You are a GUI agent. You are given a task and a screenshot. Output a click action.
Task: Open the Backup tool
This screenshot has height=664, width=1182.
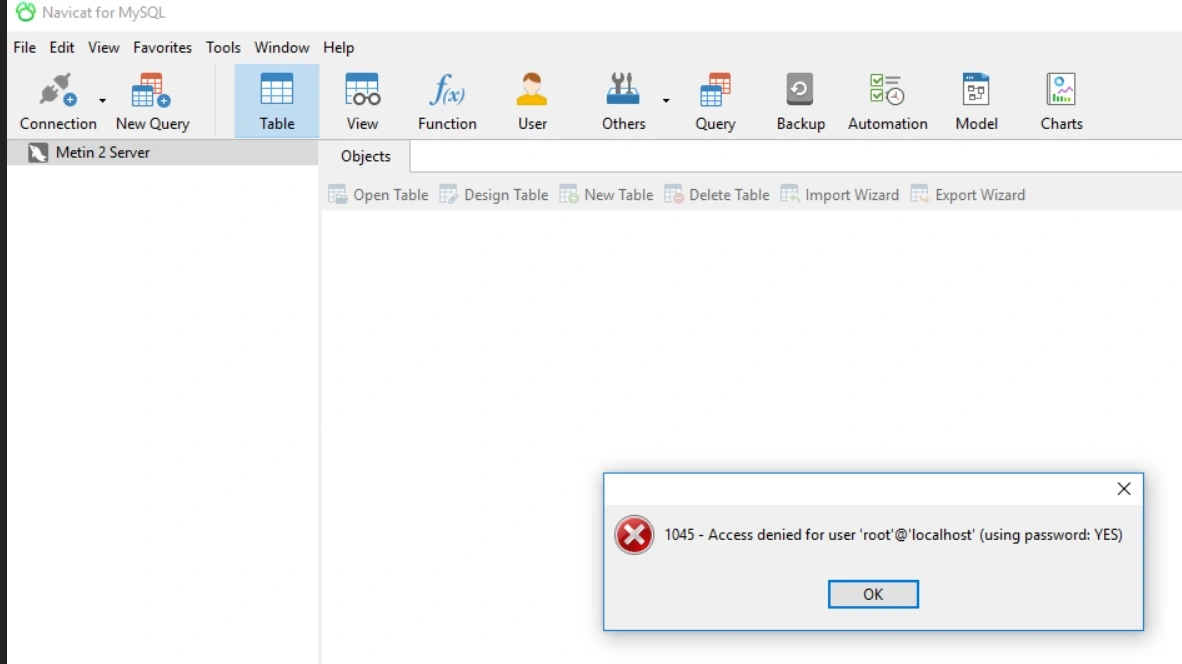[801, 101]
